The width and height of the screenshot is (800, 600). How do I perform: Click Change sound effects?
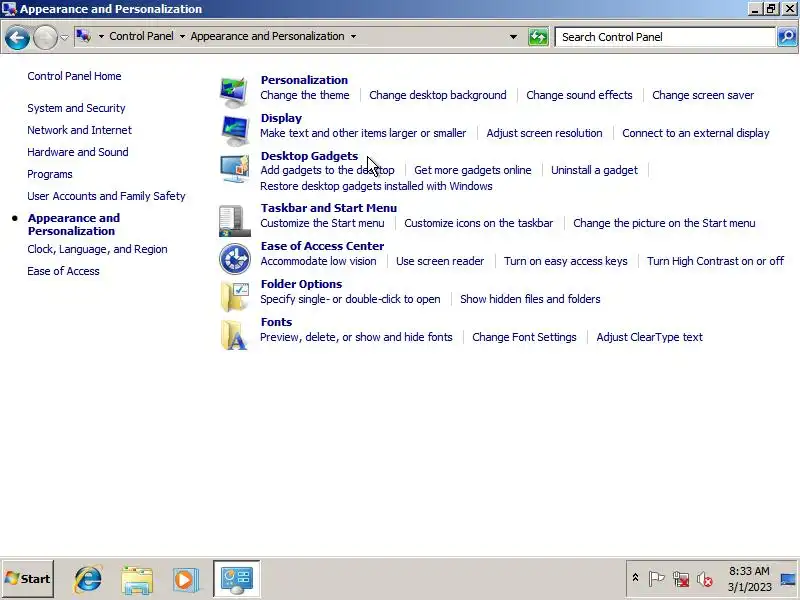point(579,95)
